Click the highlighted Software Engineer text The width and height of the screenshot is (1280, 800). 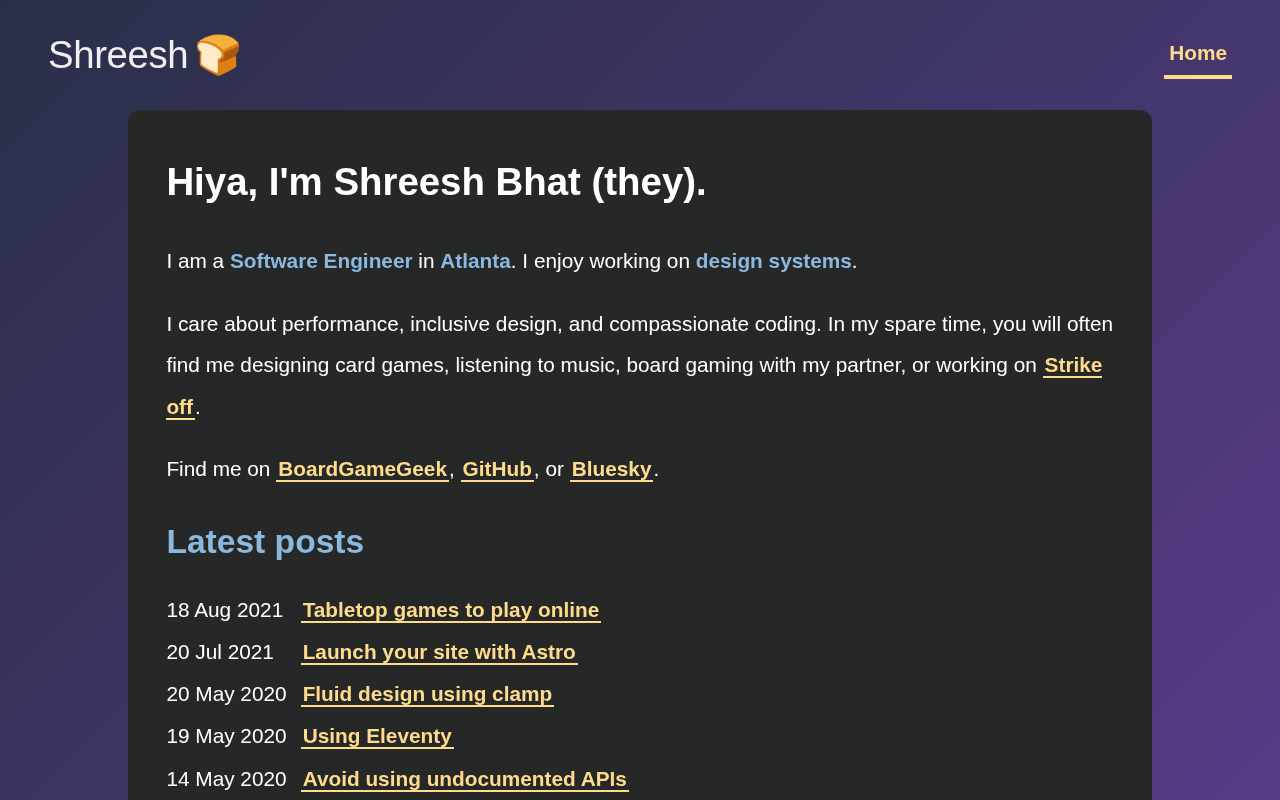coord(321,261)
